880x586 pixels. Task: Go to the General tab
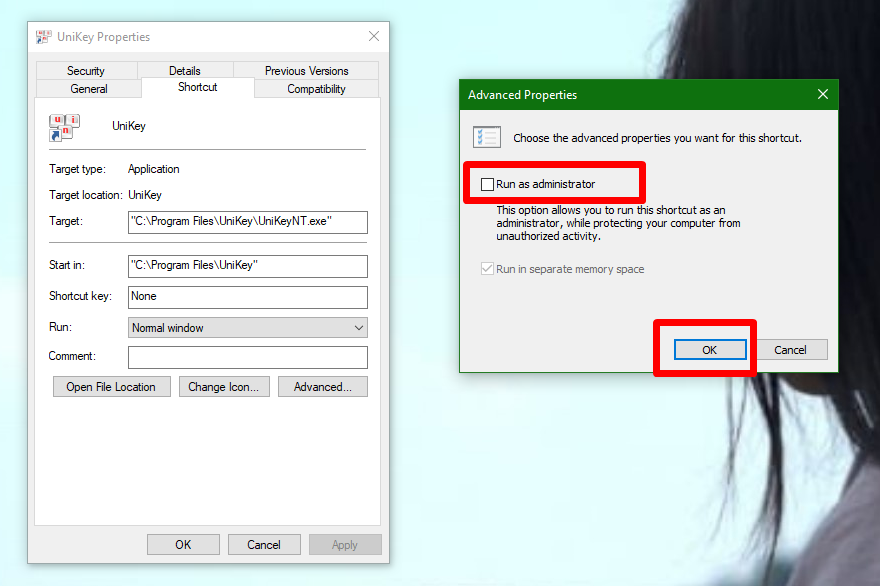coord(89,89)
